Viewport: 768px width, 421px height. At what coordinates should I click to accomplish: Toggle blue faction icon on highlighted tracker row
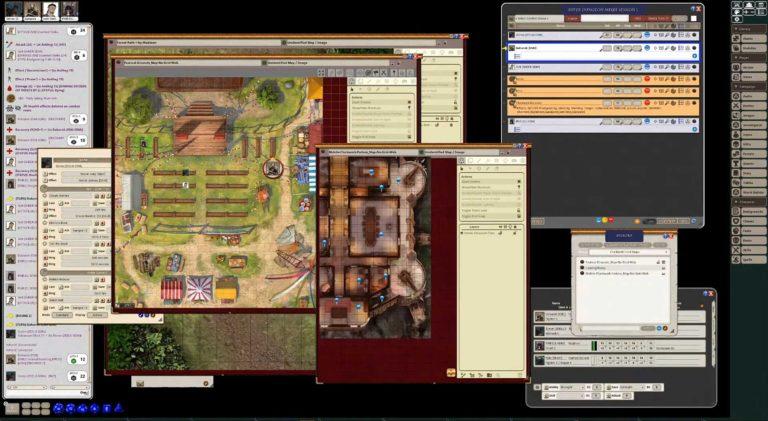click(x=647, y=48)
